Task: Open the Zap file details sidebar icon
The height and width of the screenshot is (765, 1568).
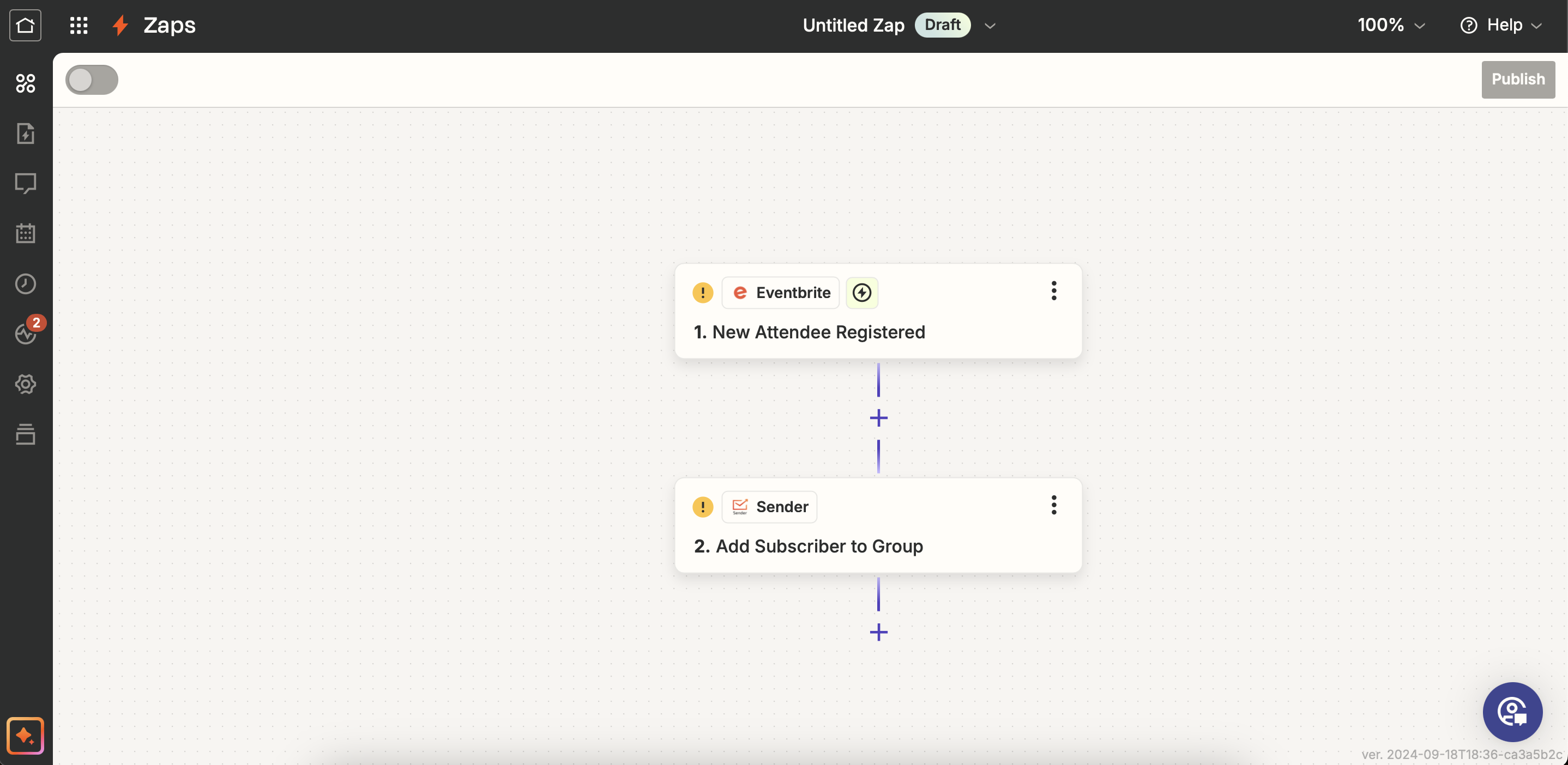Action: [25, 133]
